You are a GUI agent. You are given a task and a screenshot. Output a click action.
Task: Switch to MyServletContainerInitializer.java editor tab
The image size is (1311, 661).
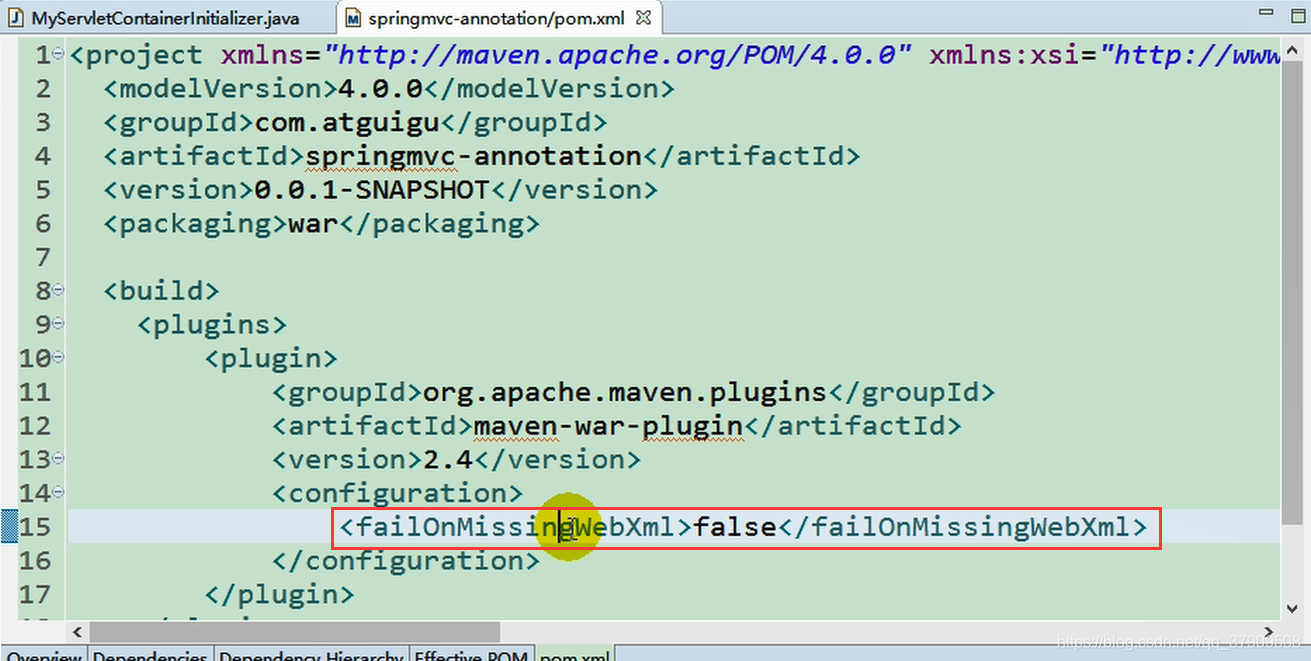(165, 18)
